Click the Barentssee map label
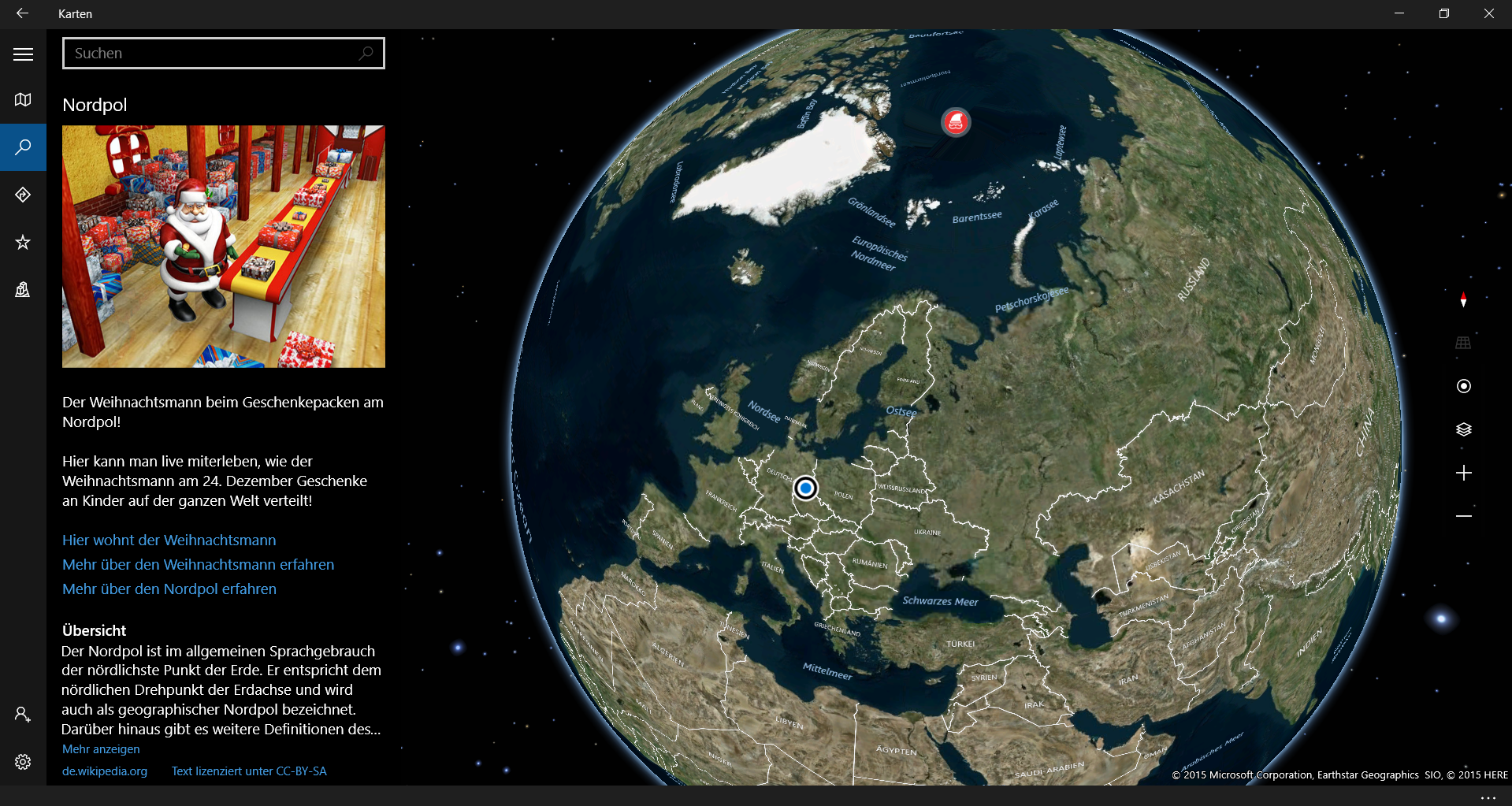 977,217
